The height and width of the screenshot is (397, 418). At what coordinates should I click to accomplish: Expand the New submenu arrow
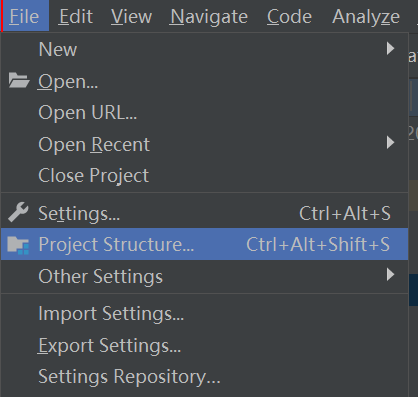[390, 49]
